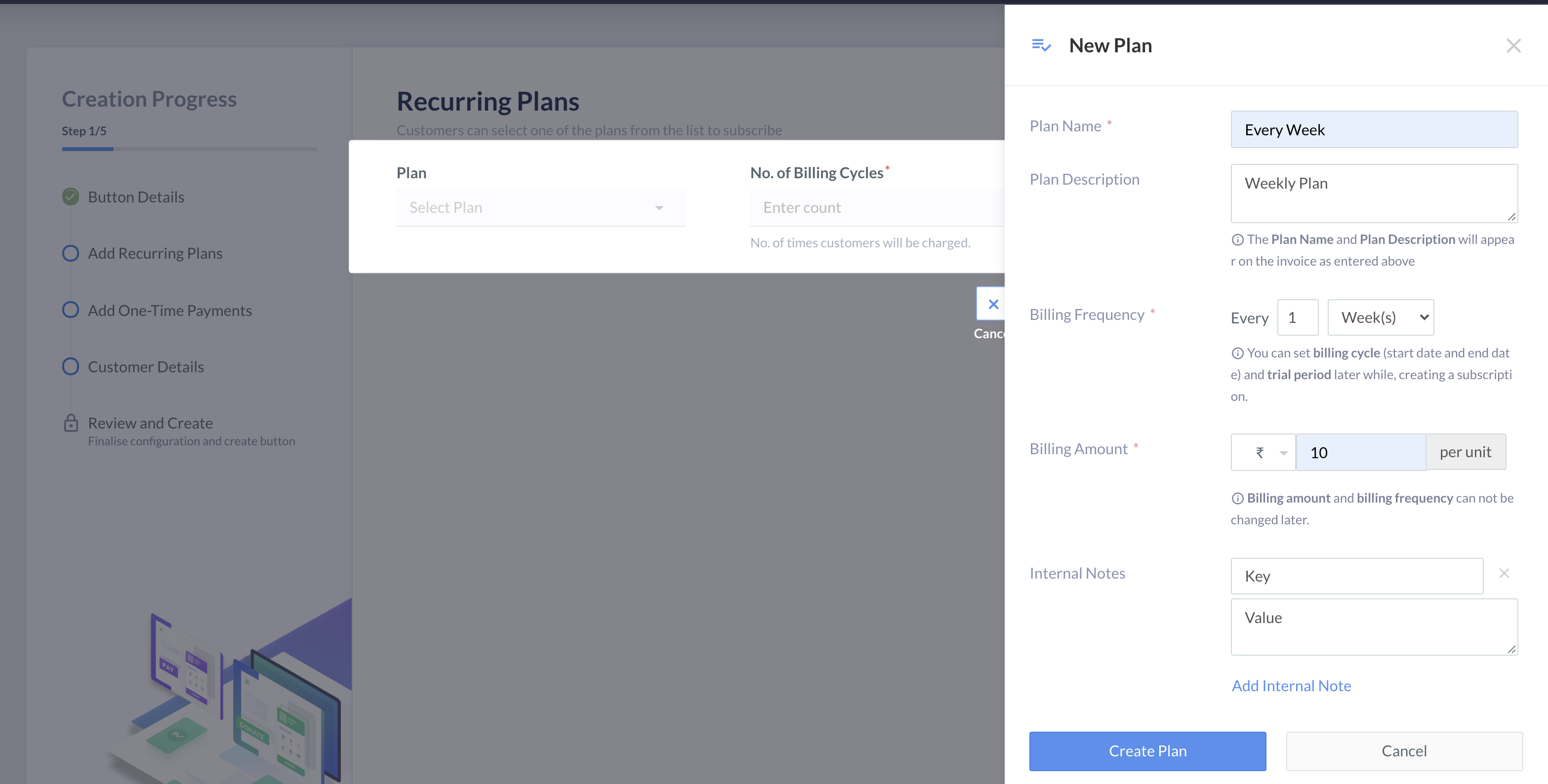This screenshot has height=784, width=1548.
Task: Remove the Key internal note via its X icon
Action: pyautogui.click(x=1504, y=573)
